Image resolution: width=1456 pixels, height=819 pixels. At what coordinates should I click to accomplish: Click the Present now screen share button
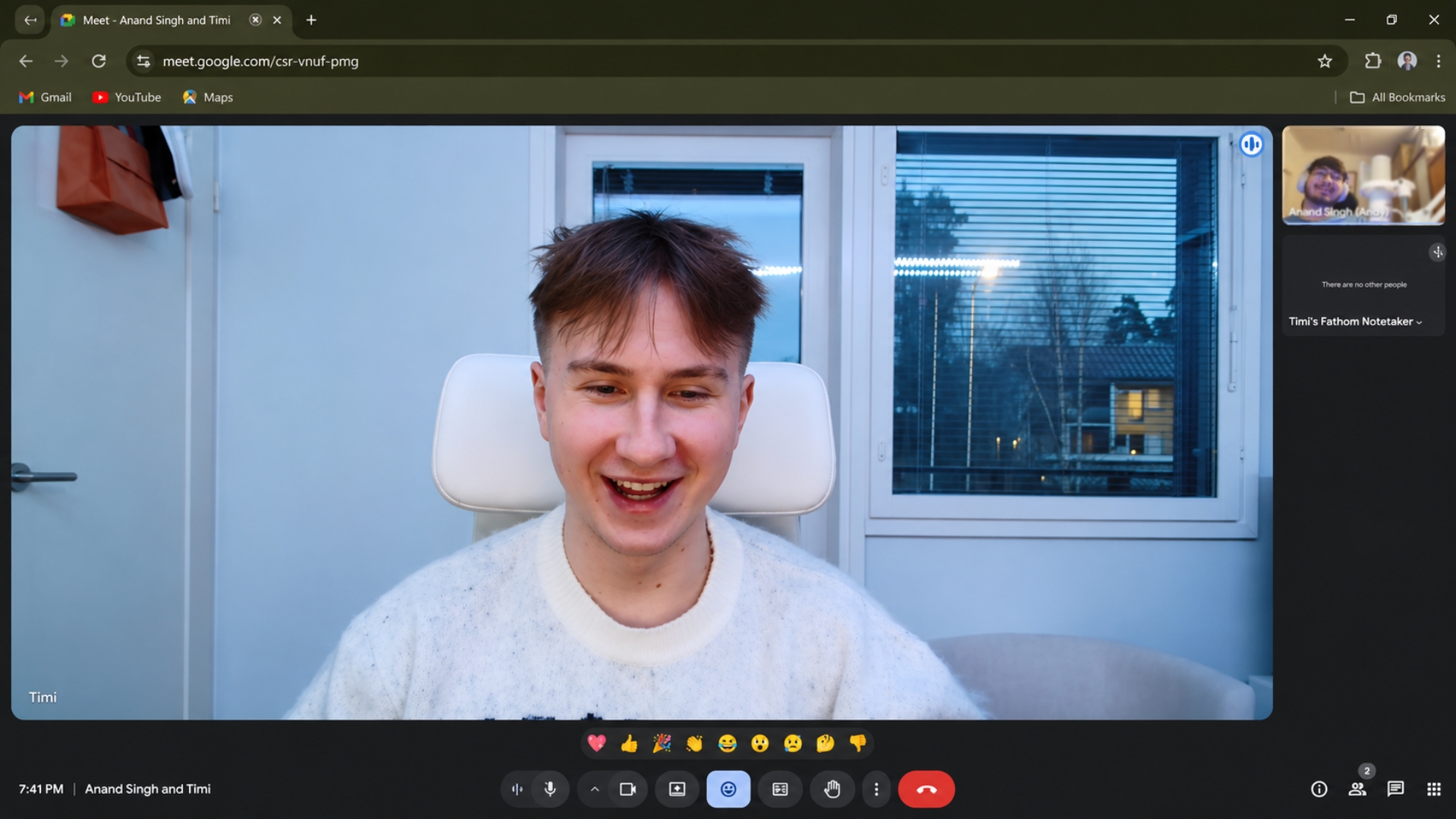click(x=677, y=789)
